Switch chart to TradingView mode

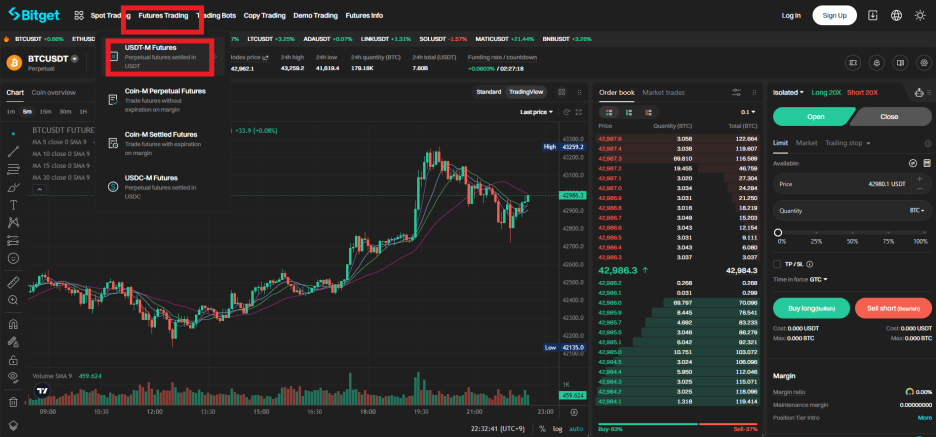pos(525,92)
